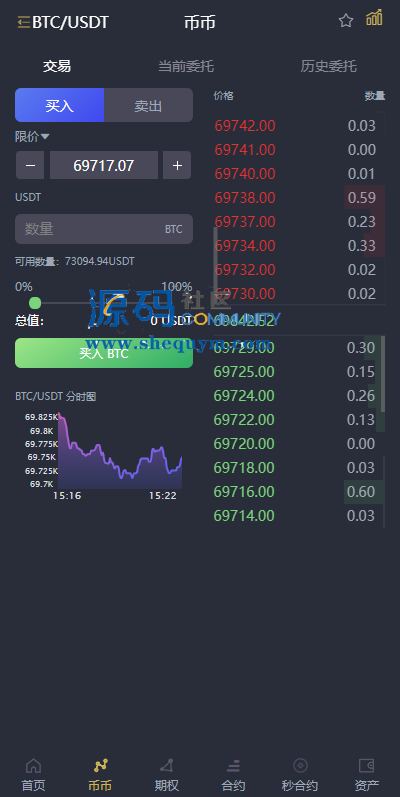The image size is (400, 797).
Task: Click the percentage slider green handle
Action: coord(35,303)
